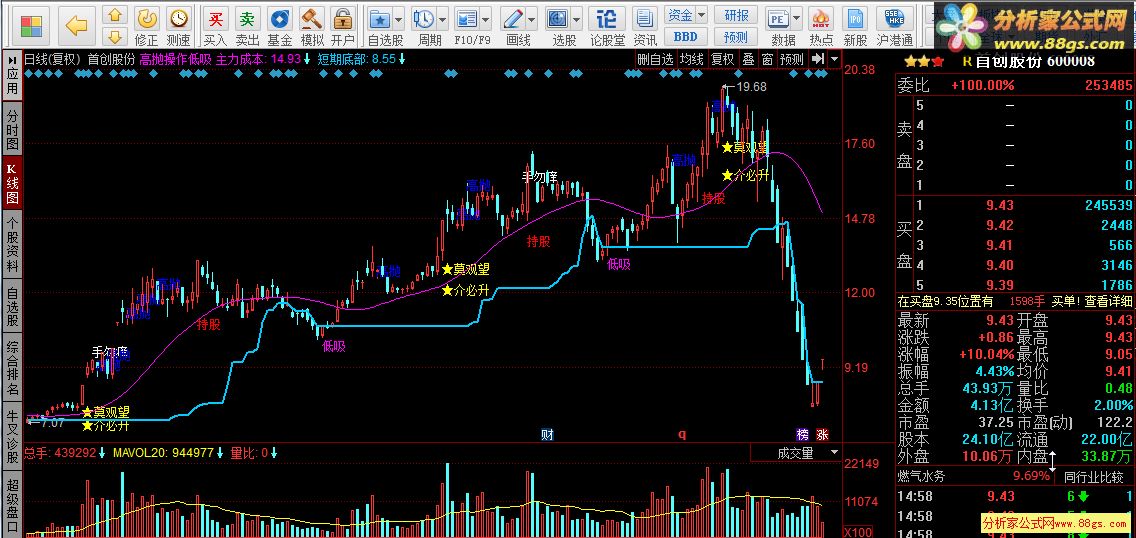
Task: Toggle 均线 moving average lines on chart
Action: [691, 59]
